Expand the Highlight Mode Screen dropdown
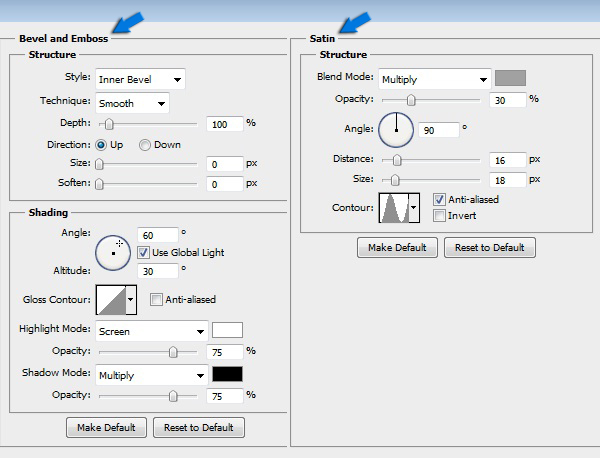Viewport: 600px width, 458px height. (151, 330)
